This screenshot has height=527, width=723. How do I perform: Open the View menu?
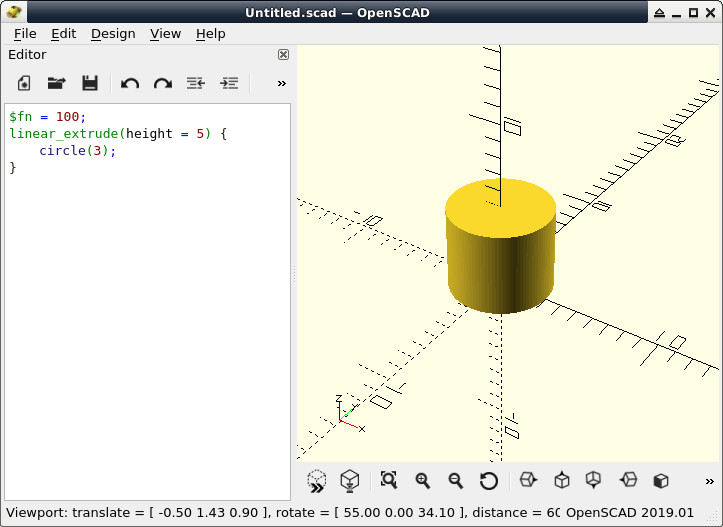[x=165, y=34]
